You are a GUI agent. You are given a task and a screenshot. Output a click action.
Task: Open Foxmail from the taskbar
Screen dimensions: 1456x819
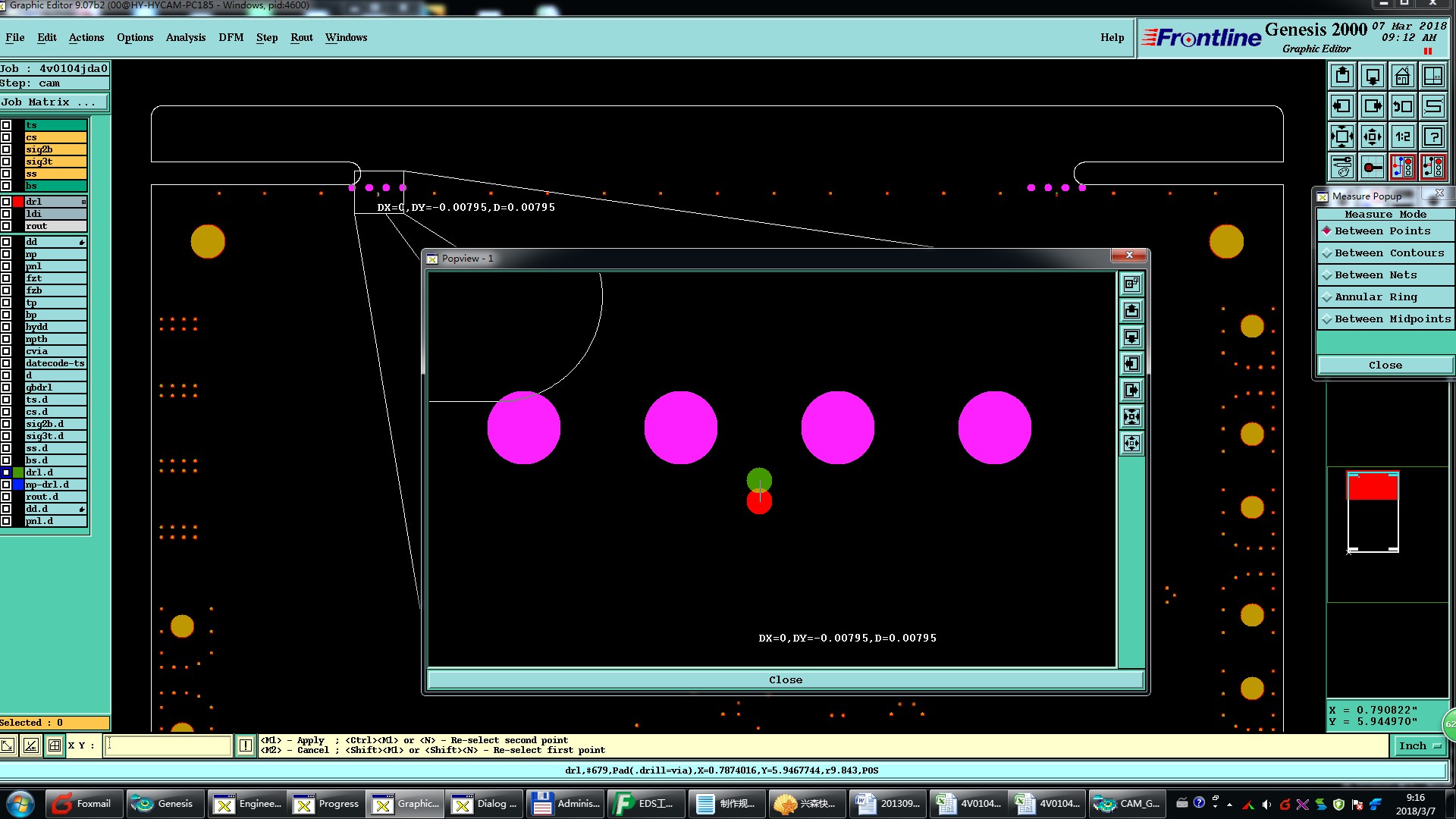84,804
